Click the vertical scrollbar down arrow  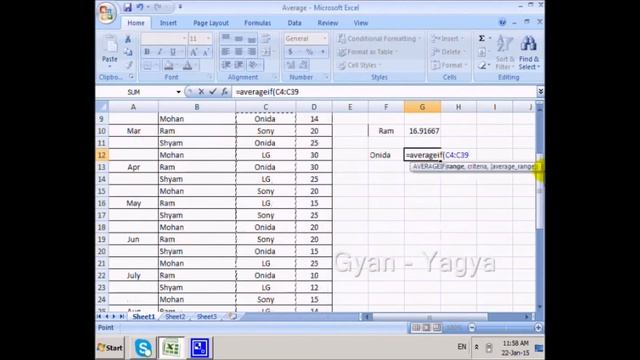pyautogui.click(x=540, y=307)
